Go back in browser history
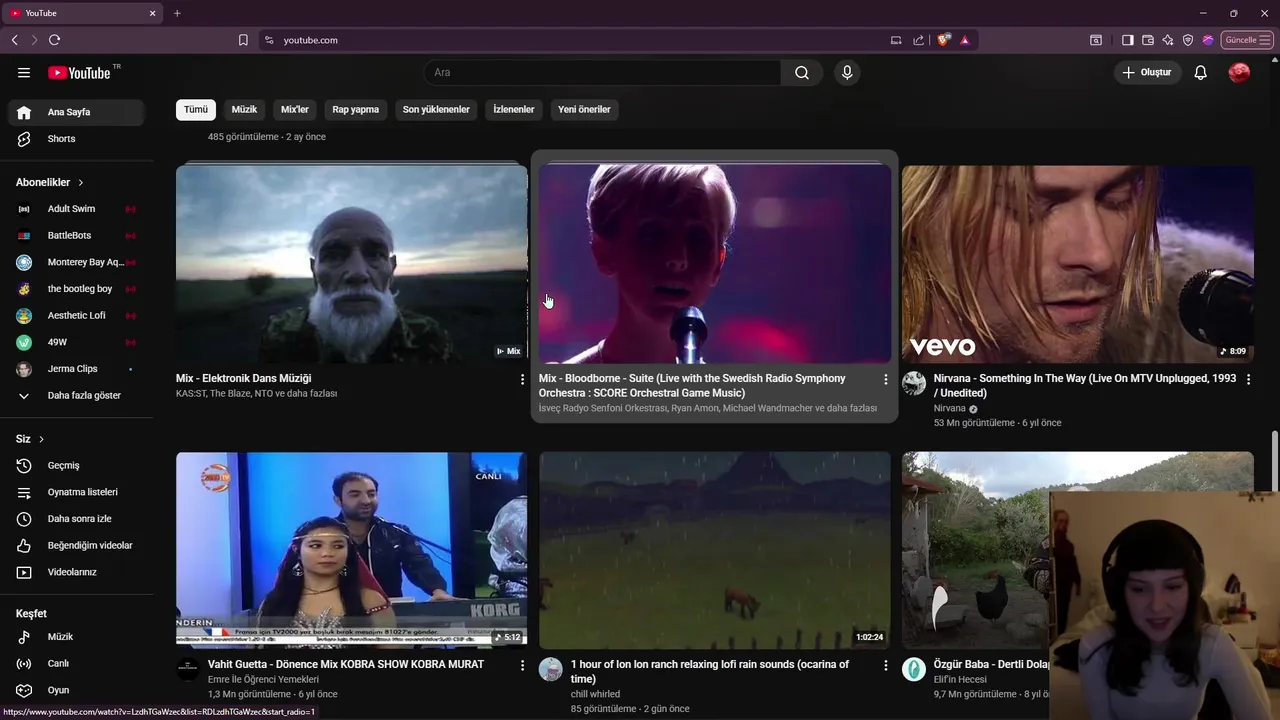The image size is (1280, 720). pos(14,40)
